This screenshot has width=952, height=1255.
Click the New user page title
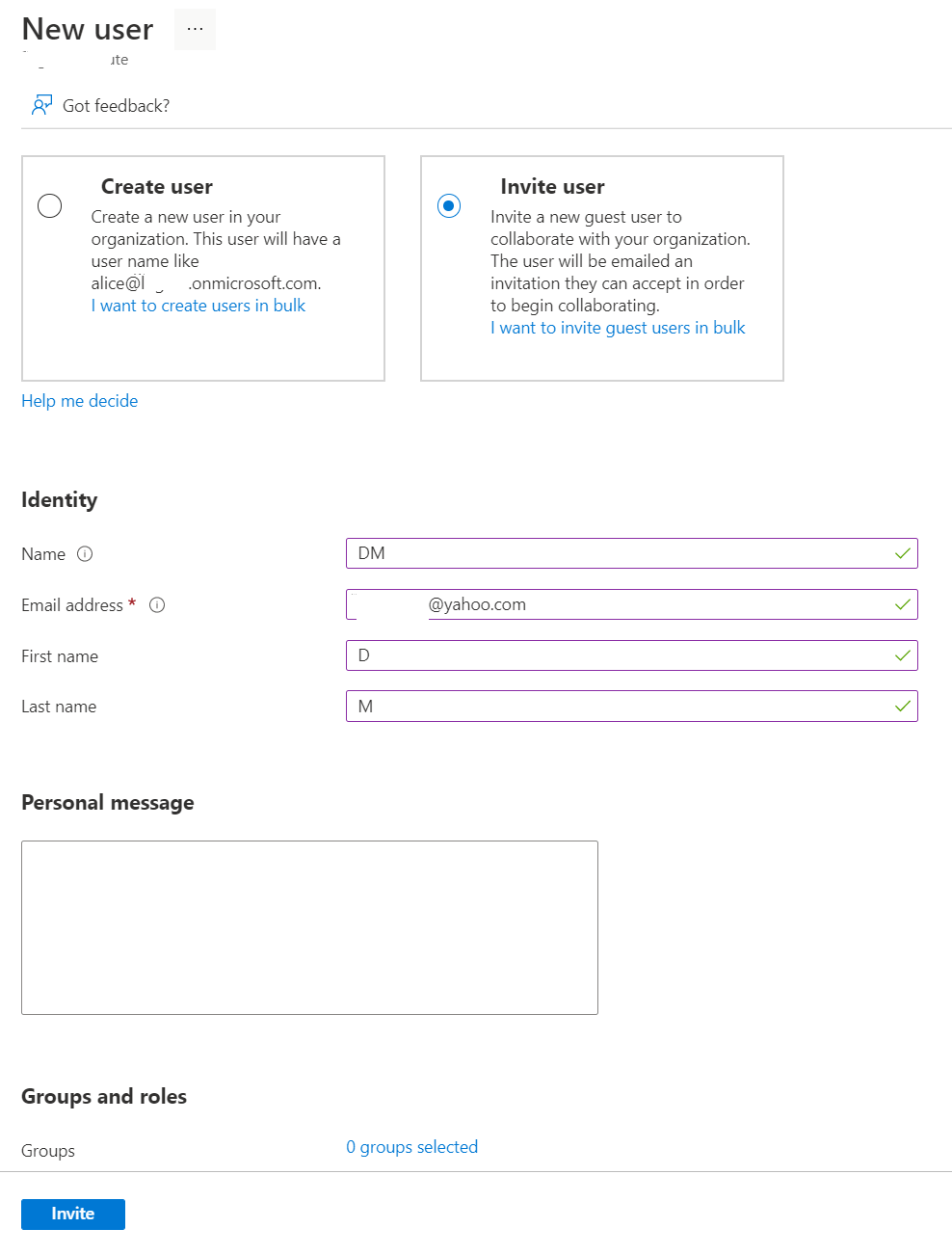[88, 29]
